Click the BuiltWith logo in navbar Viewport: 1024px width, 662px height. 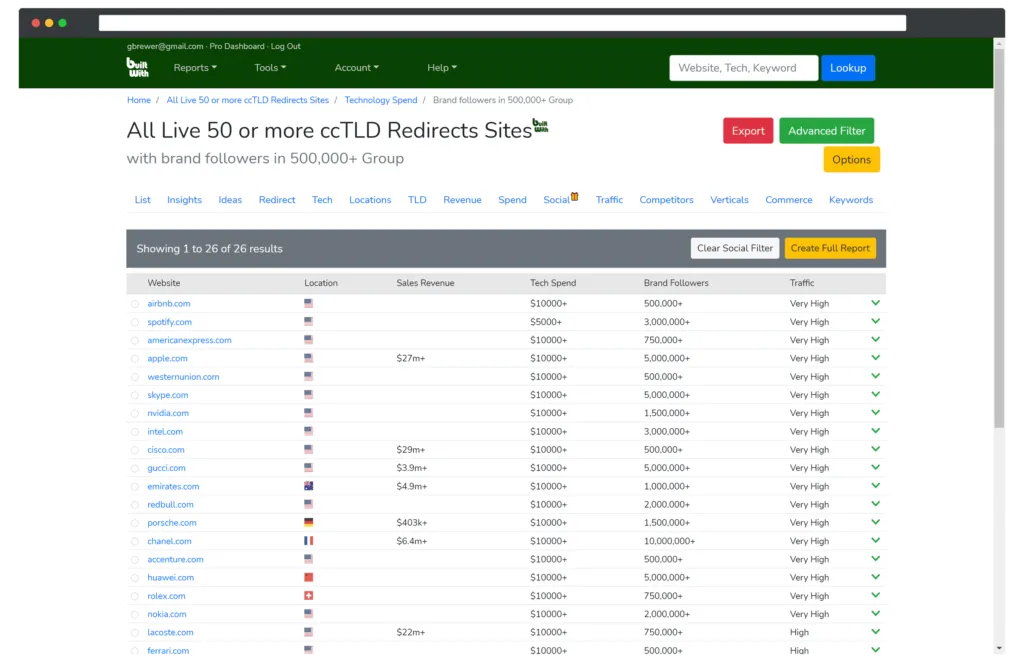pyautogui.click(x=137, y=67)
